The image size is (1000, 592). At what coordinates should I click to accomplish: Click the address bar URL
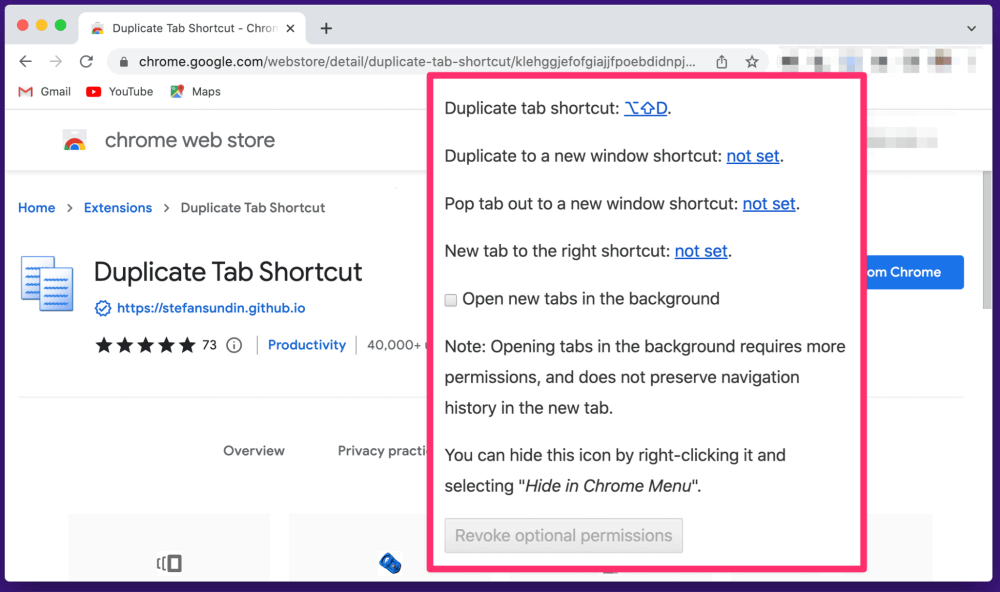[x=417, y=62]
